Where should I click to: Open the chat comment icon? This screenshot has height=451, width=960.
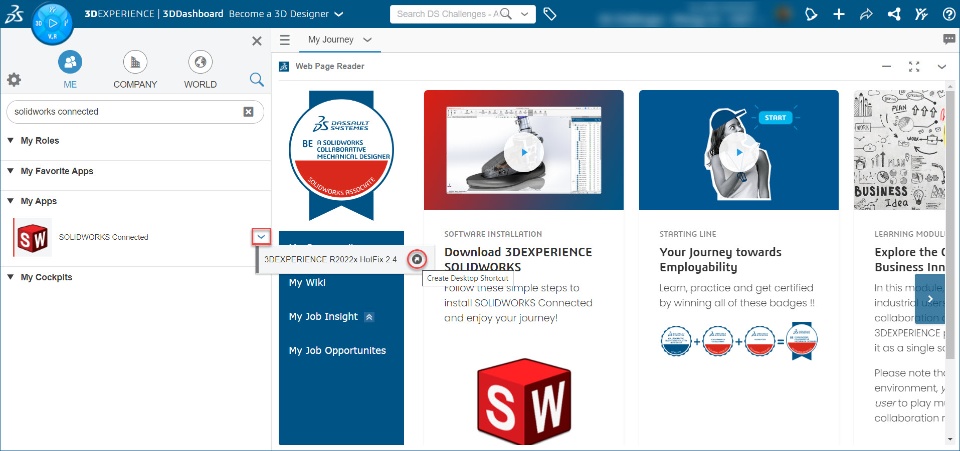coord(950,40)
